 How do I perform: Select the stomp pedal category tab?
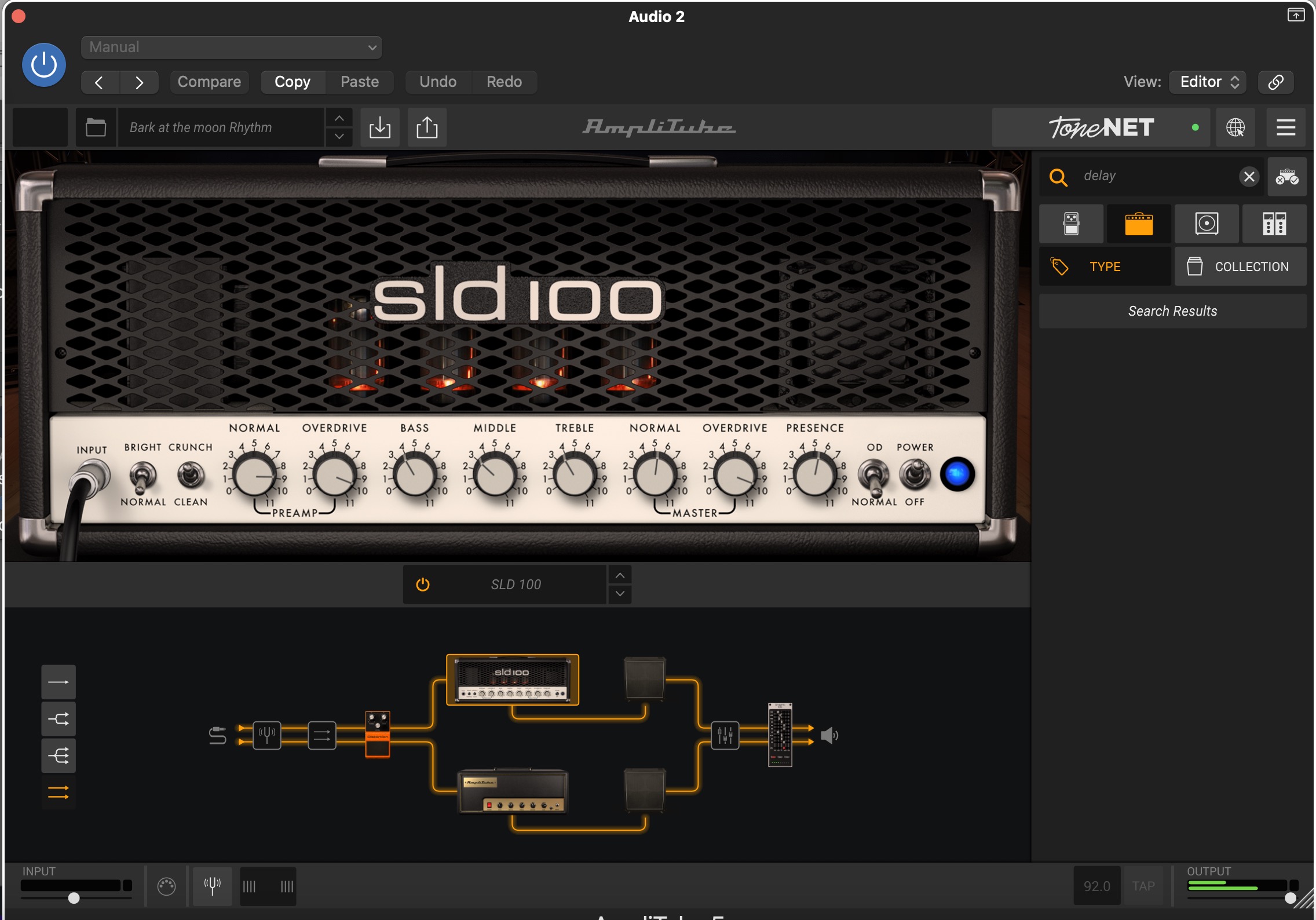tap(1071, 224)
